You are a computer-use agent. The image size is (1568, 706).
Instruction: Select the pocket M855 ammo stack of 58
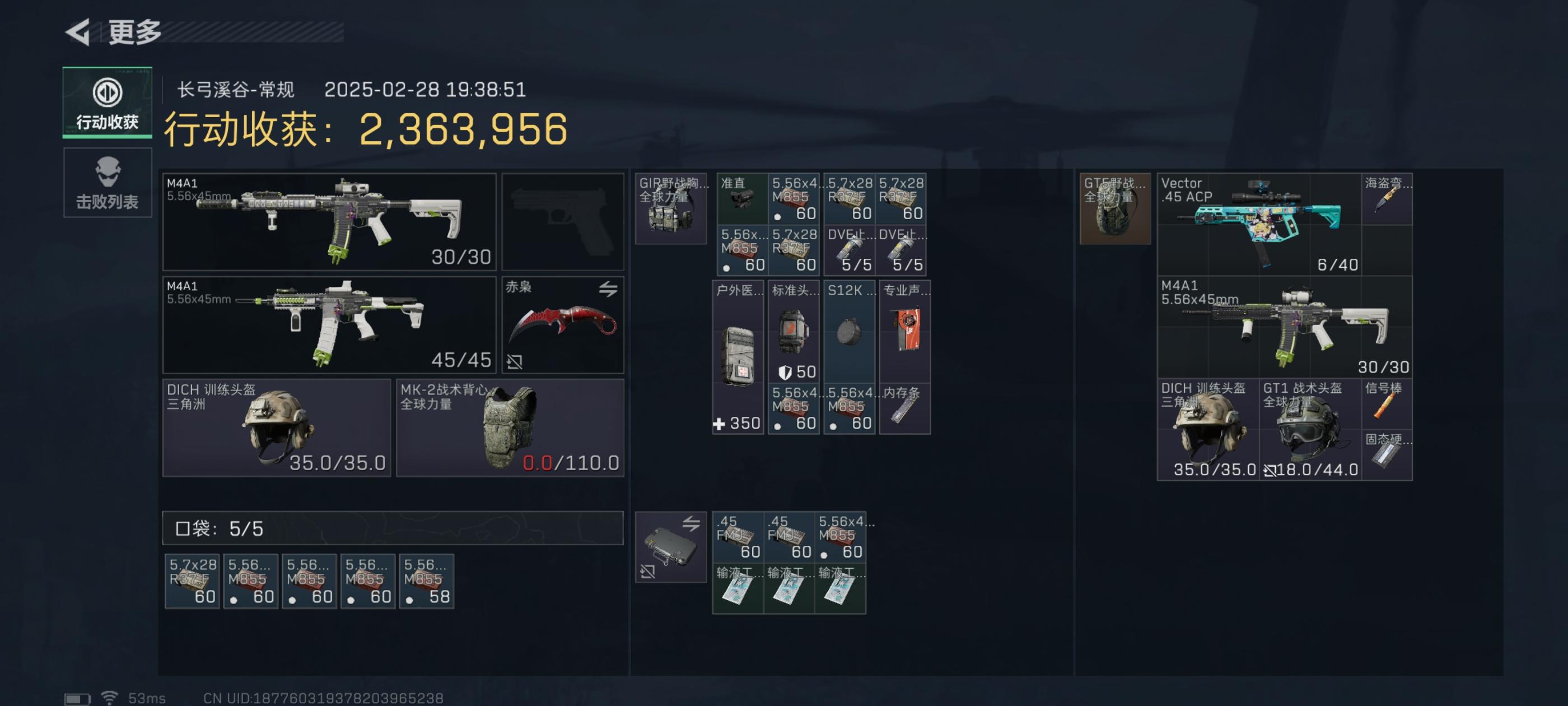pos(426,581)
